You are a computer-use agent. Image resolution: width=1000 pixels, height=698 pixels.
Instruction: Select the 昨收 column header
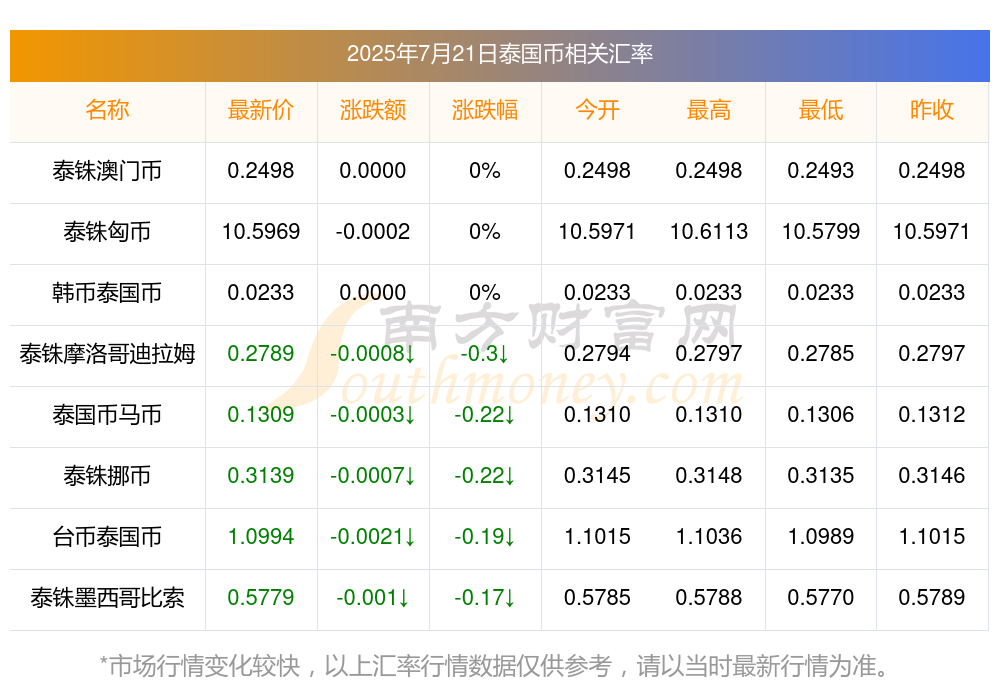(932, 110)
